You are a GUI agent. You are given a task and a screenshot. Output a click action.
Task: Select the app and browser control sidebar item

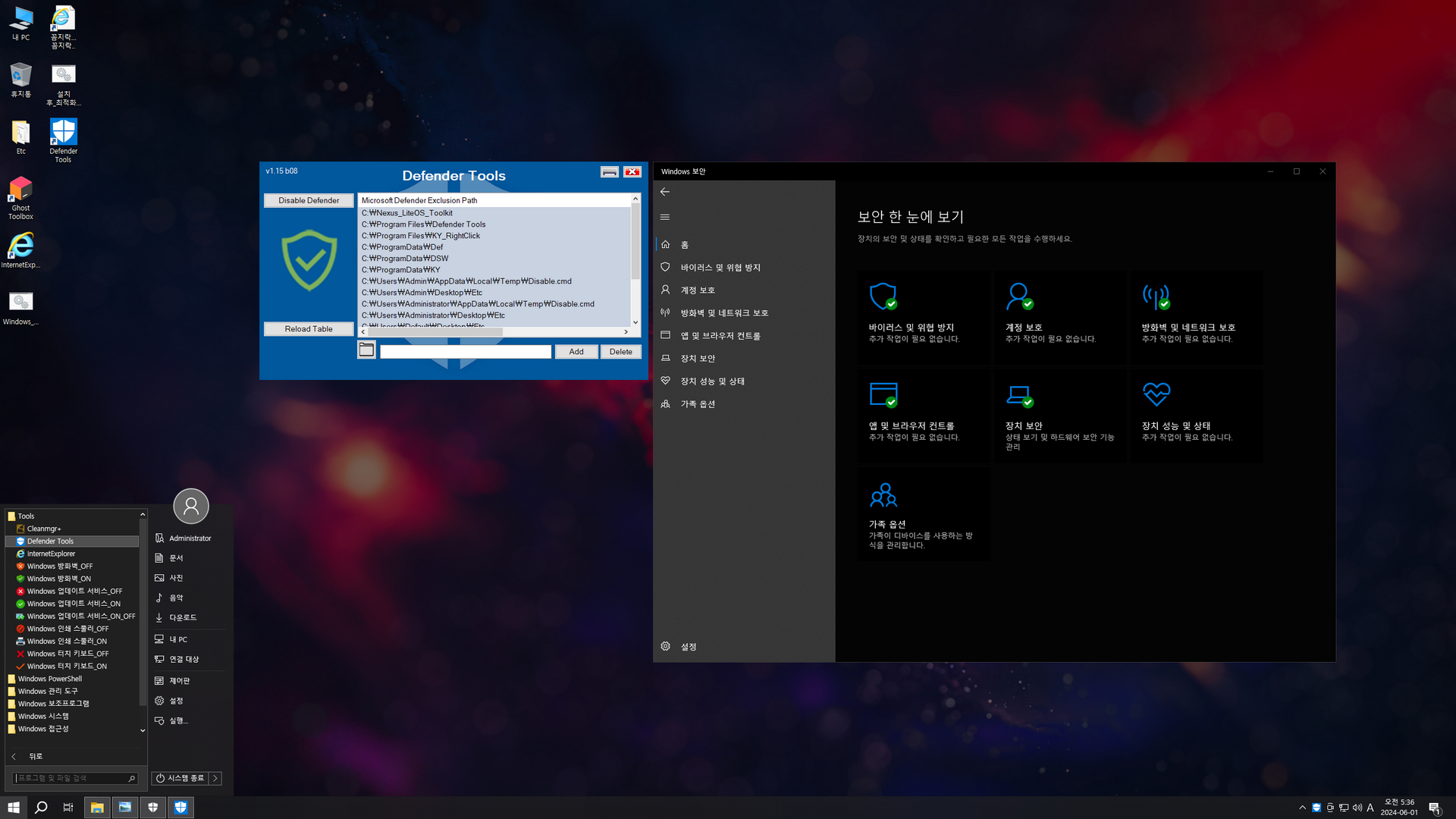click(720, 336)
